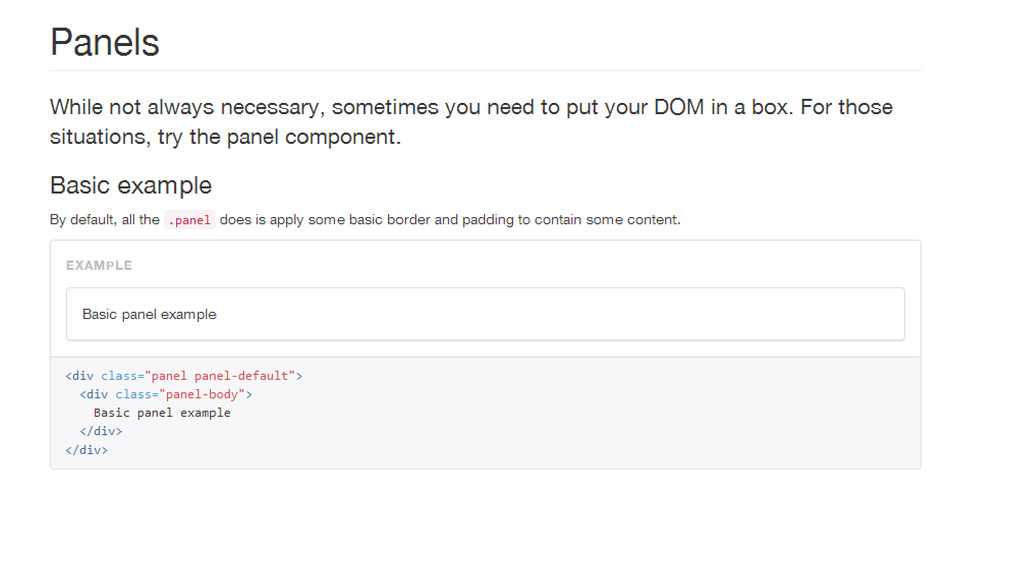Click the intro paragraph about DOM box
The width and height of the screenshot is (1024, 576).
(x=471, y=121)
